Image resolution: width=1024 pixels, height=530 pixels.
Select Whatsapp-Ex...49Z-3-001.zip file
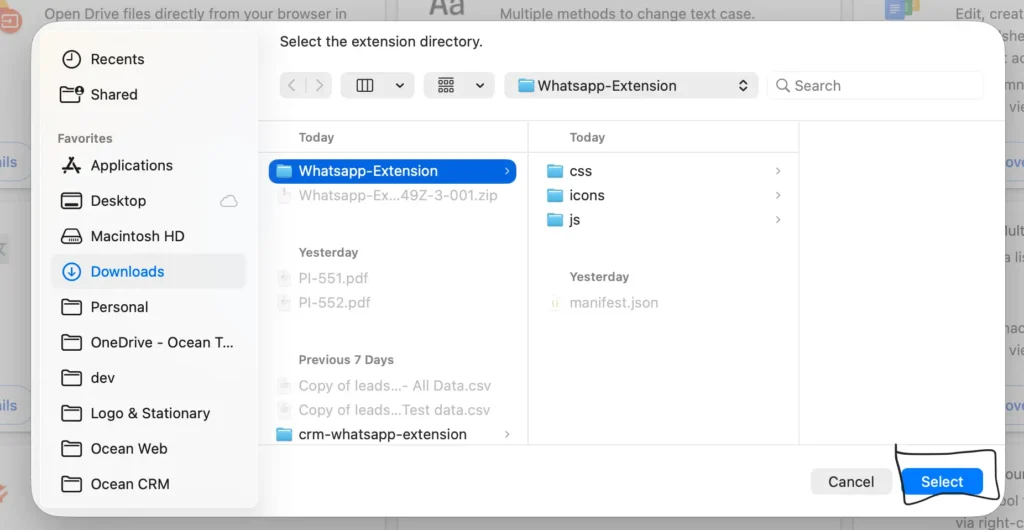pyautogui.click(x=392, y=195)
